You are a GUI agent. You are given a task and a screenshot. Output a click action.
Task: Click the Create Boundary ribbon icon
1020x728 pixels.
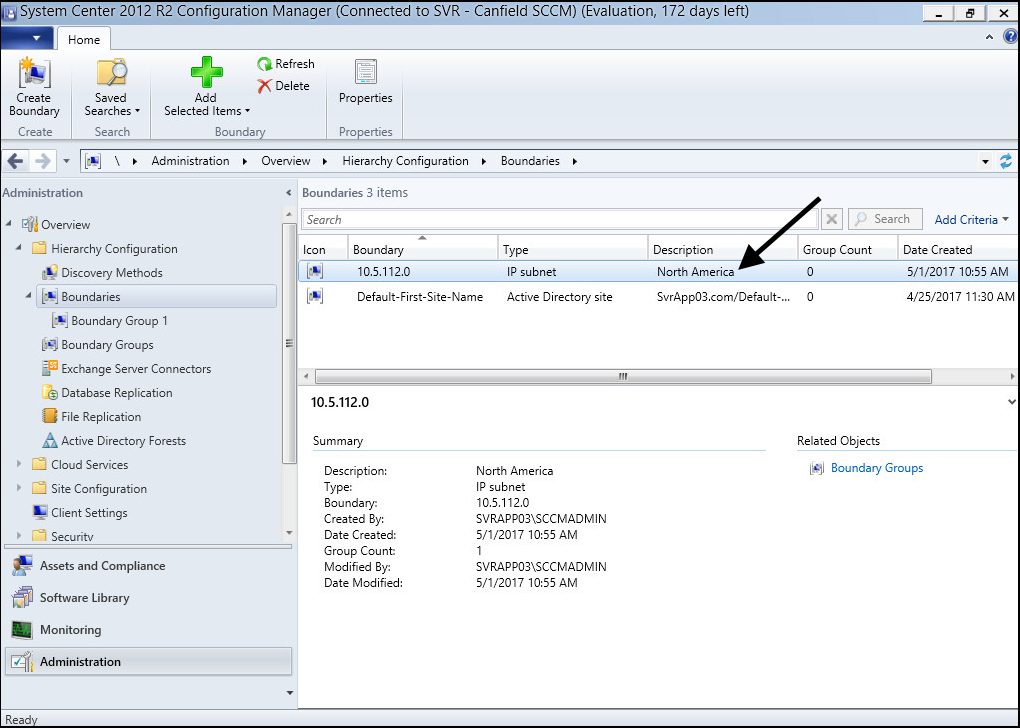point(34,87)
